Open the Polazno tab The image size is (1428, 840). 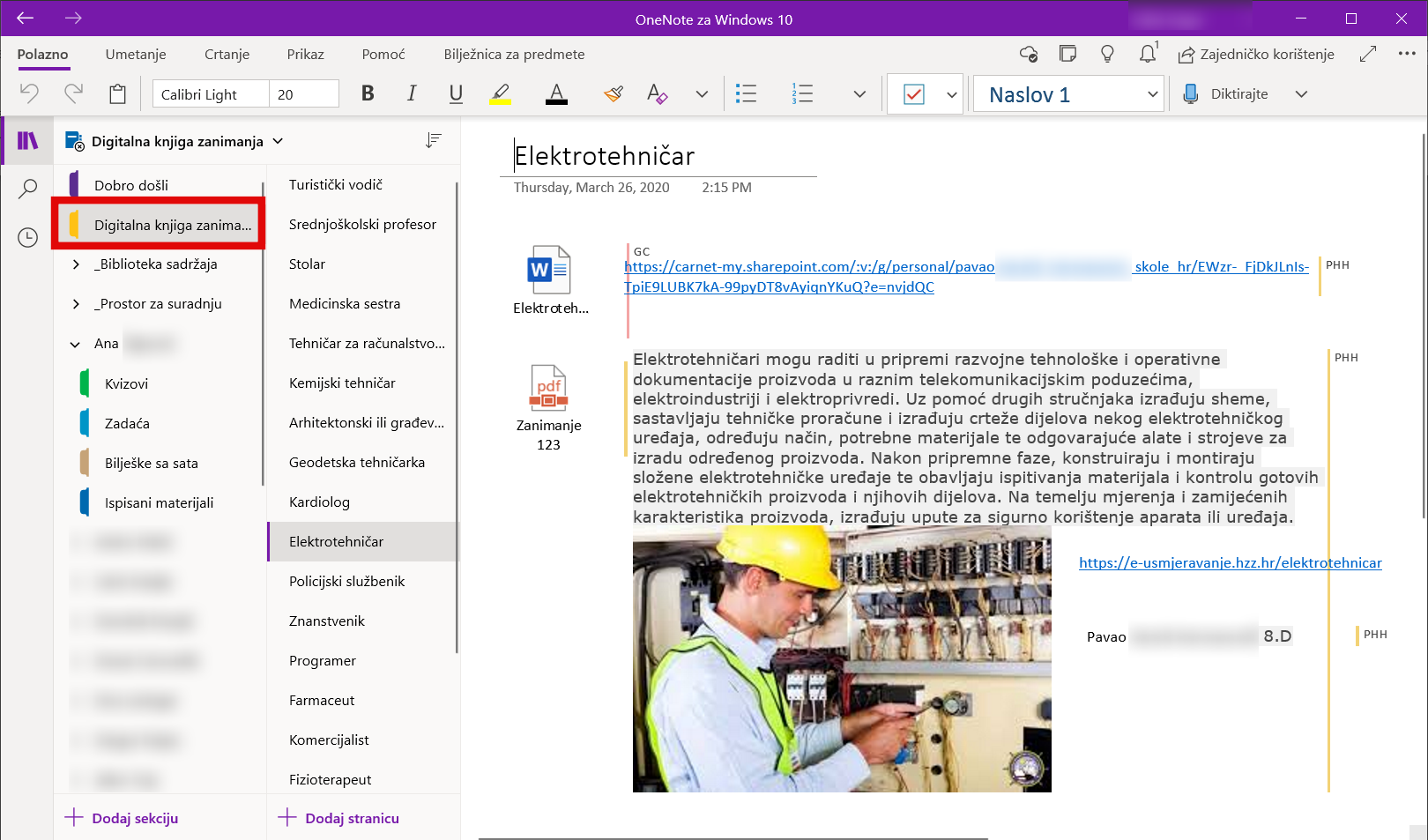click(42, 54)
